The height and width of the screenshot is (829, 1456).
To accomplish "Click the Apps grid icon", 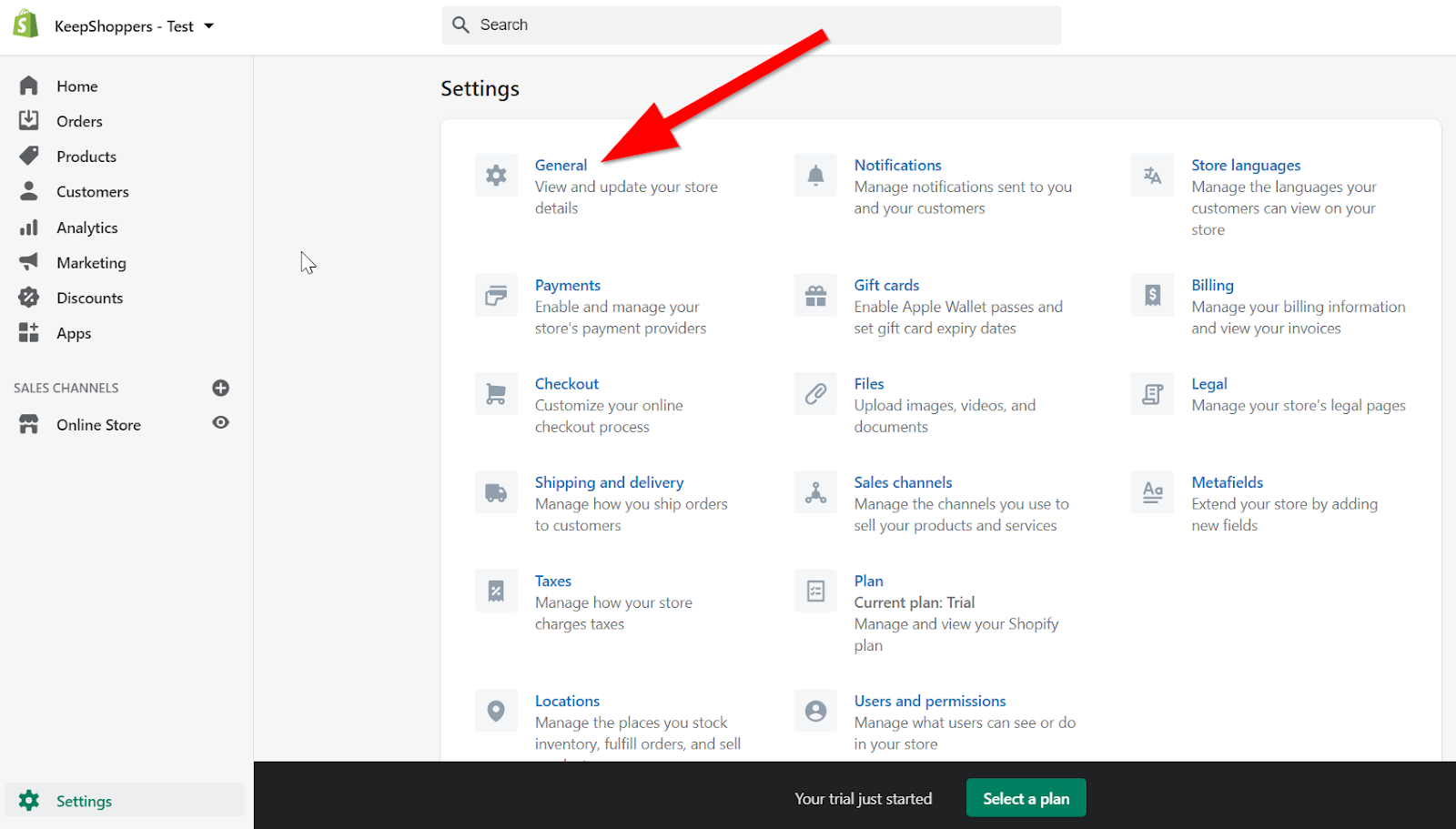I will point(29,332).
